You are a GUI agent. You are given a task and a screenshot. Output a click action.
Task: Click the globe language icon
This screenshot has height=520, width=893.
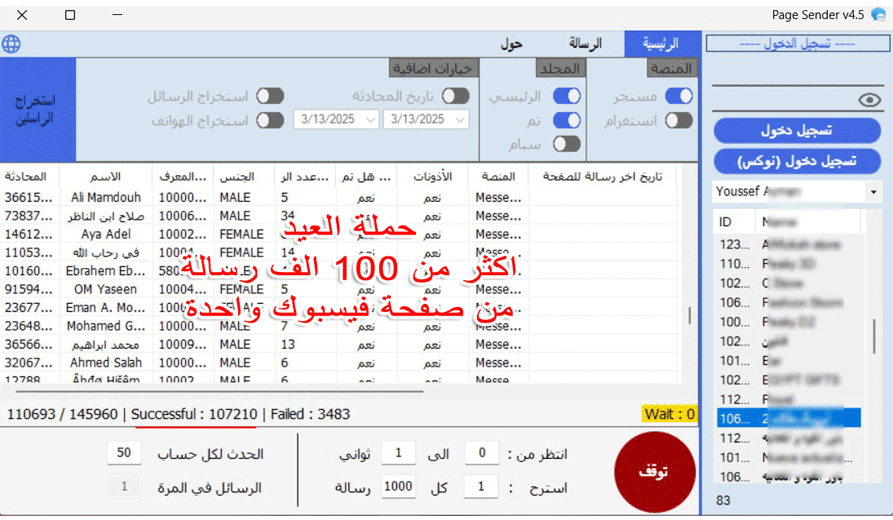(x=11, y=44)
